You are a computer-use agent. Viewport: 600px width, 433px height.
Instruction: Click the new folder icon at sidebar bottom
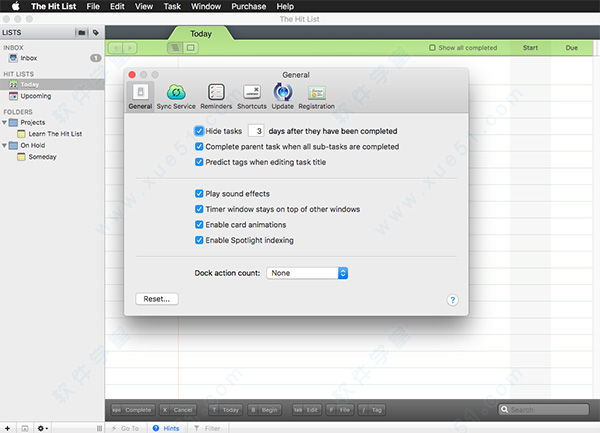click(25, 428)
